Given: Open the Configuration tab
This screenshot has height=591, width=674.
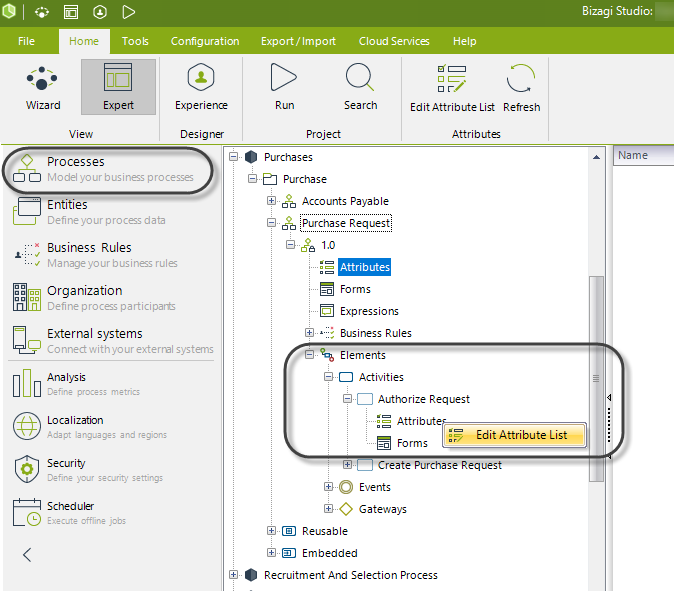Looking at the screenshot, I should pyautogui.click(x=205, y=41).
